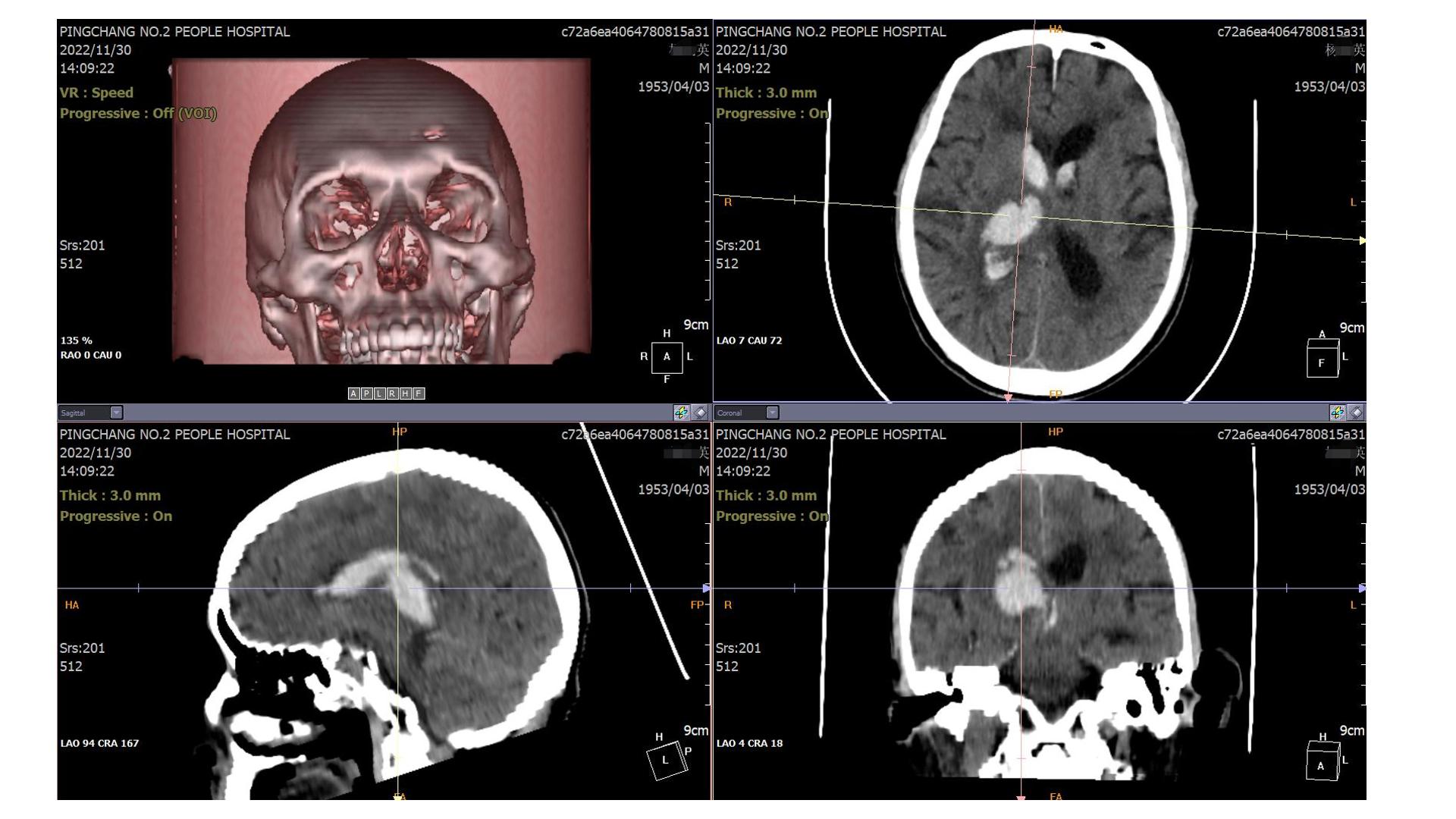This screenshot has width=1456, height=819.
Task: Select the first L (left) view preset
Action: [379, 394]
